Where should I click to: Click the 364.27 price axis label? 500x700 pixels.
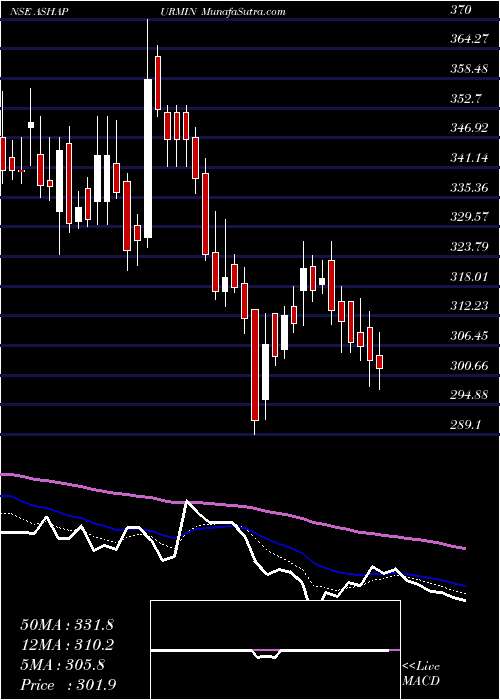(467, 39)
